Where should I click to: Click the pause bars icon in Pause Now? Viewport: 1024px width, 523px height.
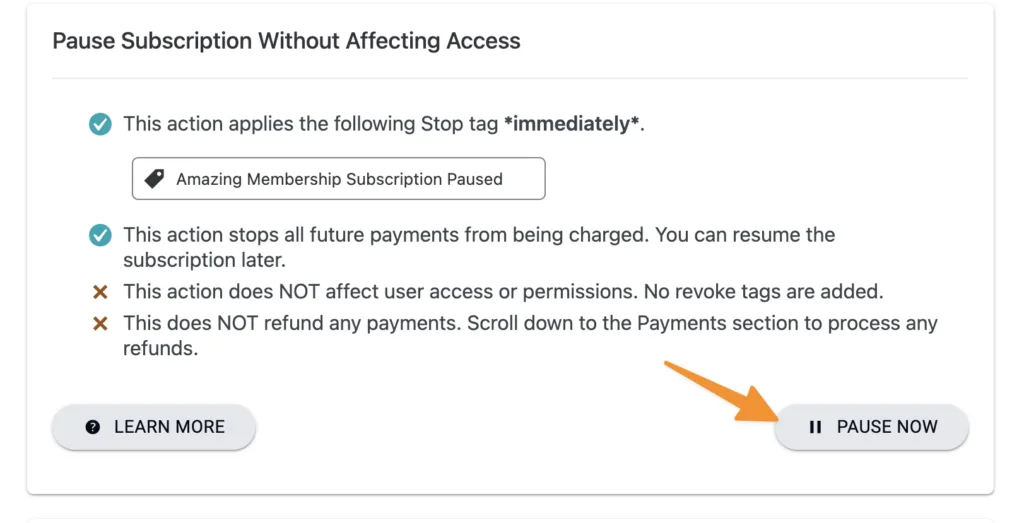[x=815, y=427]
